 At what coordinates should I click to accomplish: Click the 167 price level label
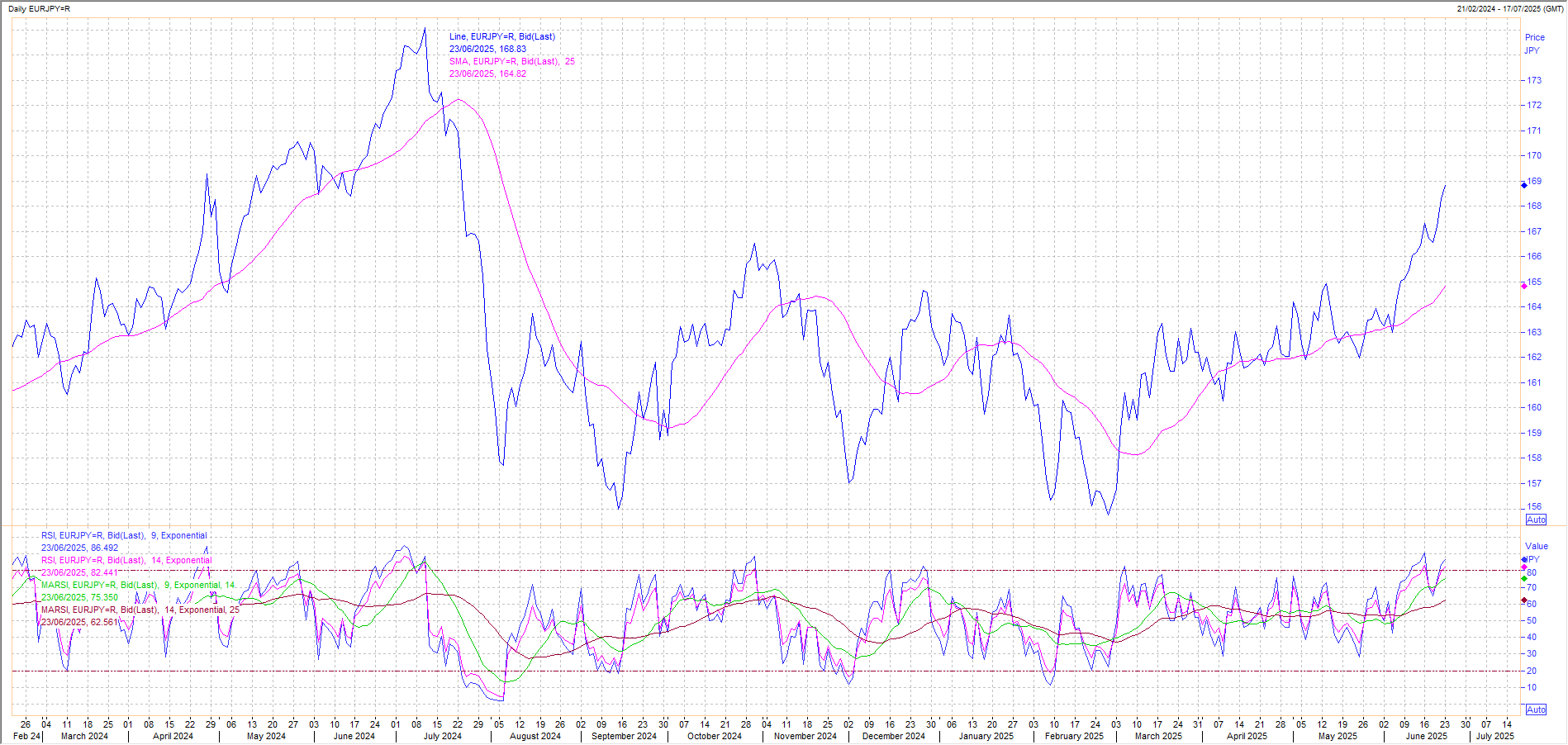point(1534,231)
